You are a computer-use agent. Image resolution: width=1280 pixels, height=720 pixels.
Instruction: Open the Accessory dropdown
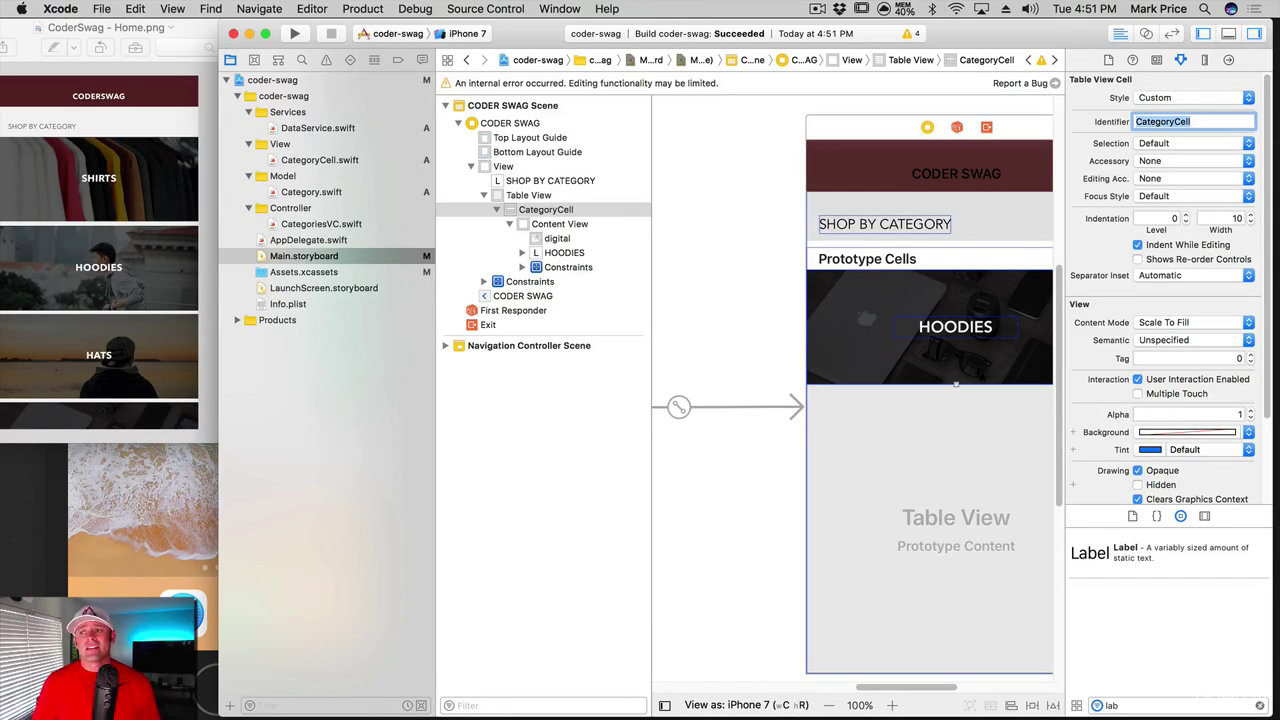[x=1195, y=161]
